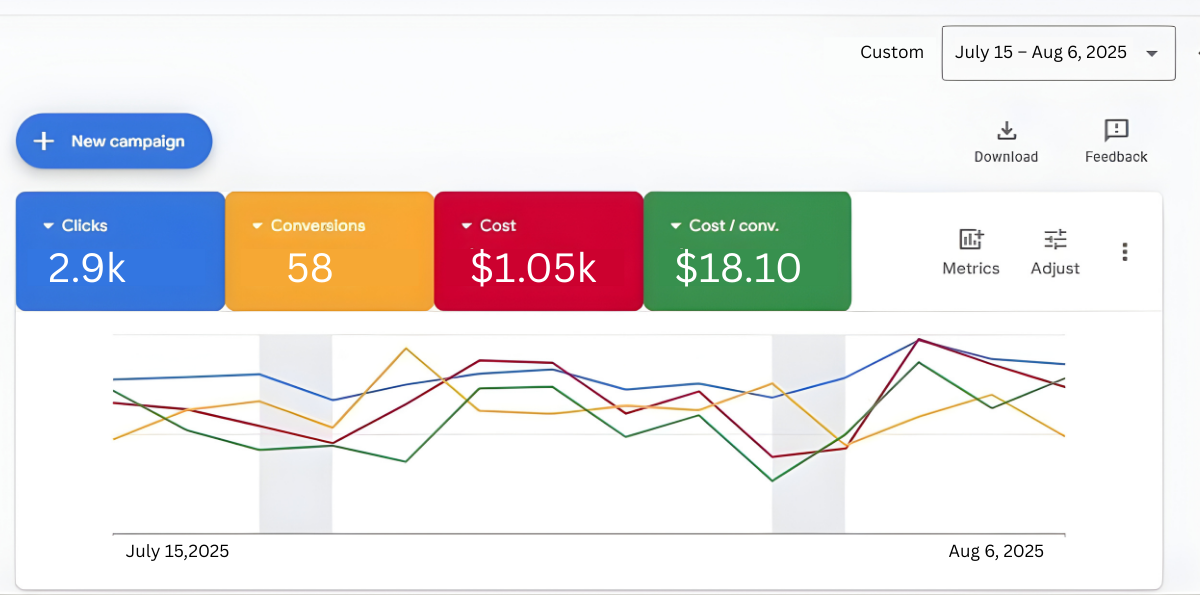Click the orange line's highest peak
1200x595 pixels.
(x=405, y=349)
